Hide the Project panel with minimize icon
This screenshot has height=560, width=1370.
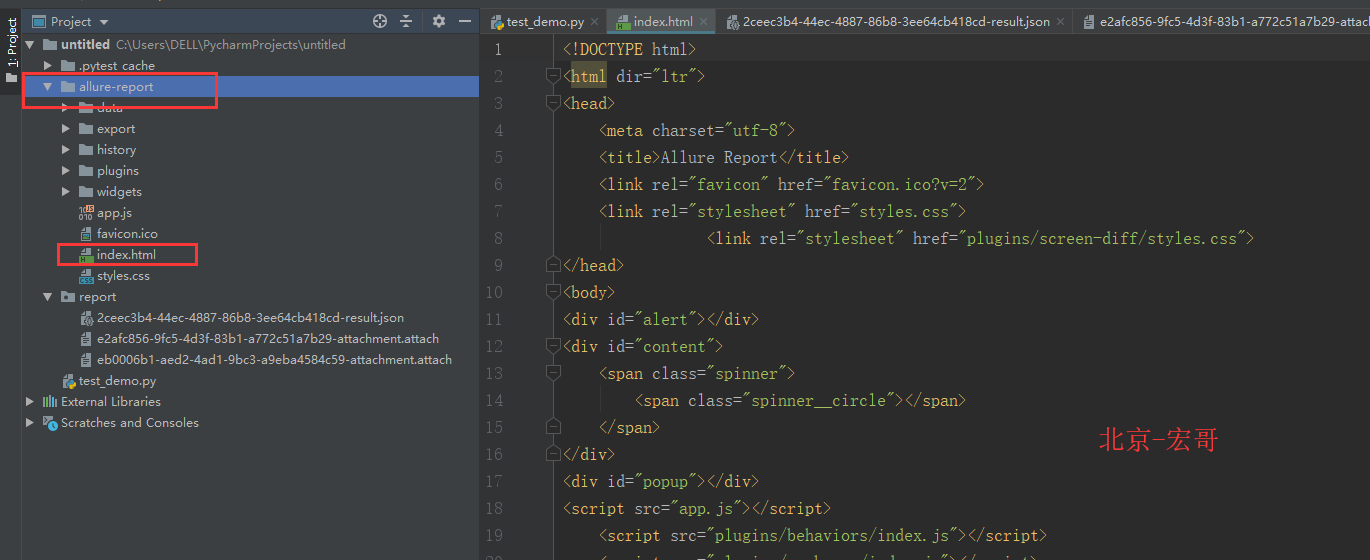click(x=464, y=21)
